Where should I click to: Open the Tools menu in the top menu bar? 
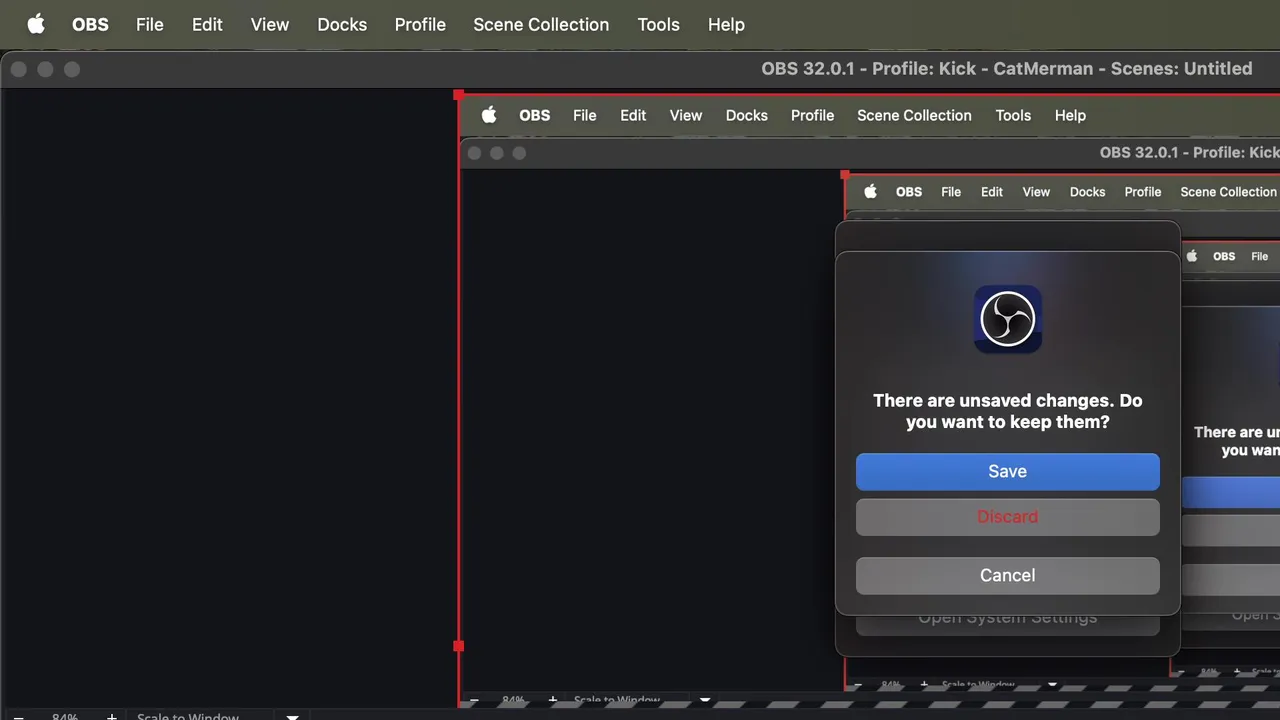pos(658,24)
